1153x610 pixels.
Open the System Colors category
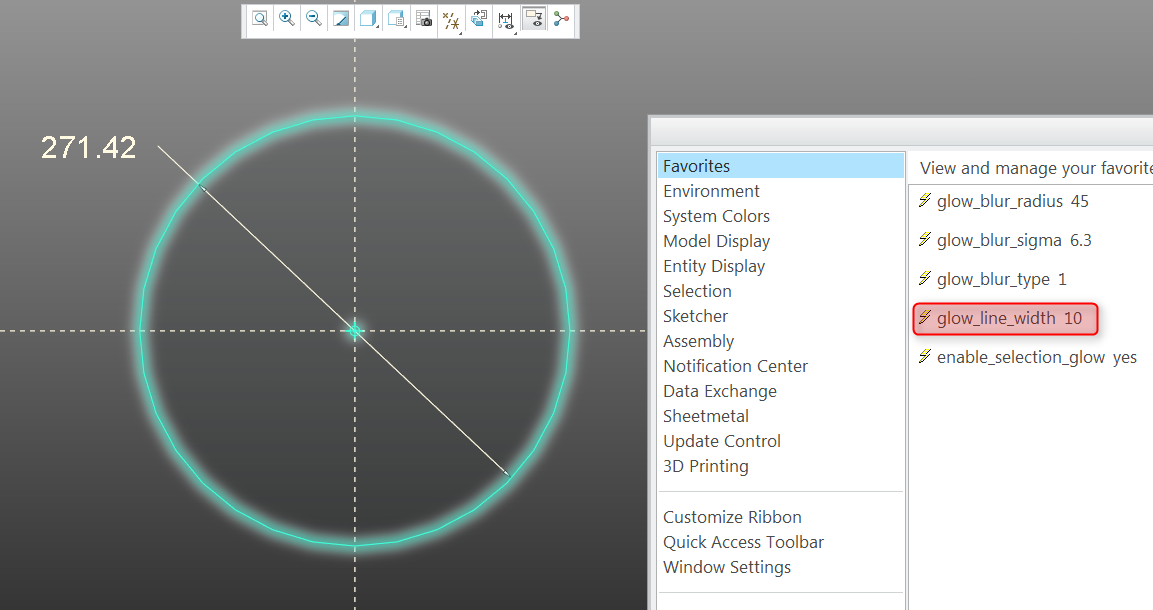(x=716, y=216)
